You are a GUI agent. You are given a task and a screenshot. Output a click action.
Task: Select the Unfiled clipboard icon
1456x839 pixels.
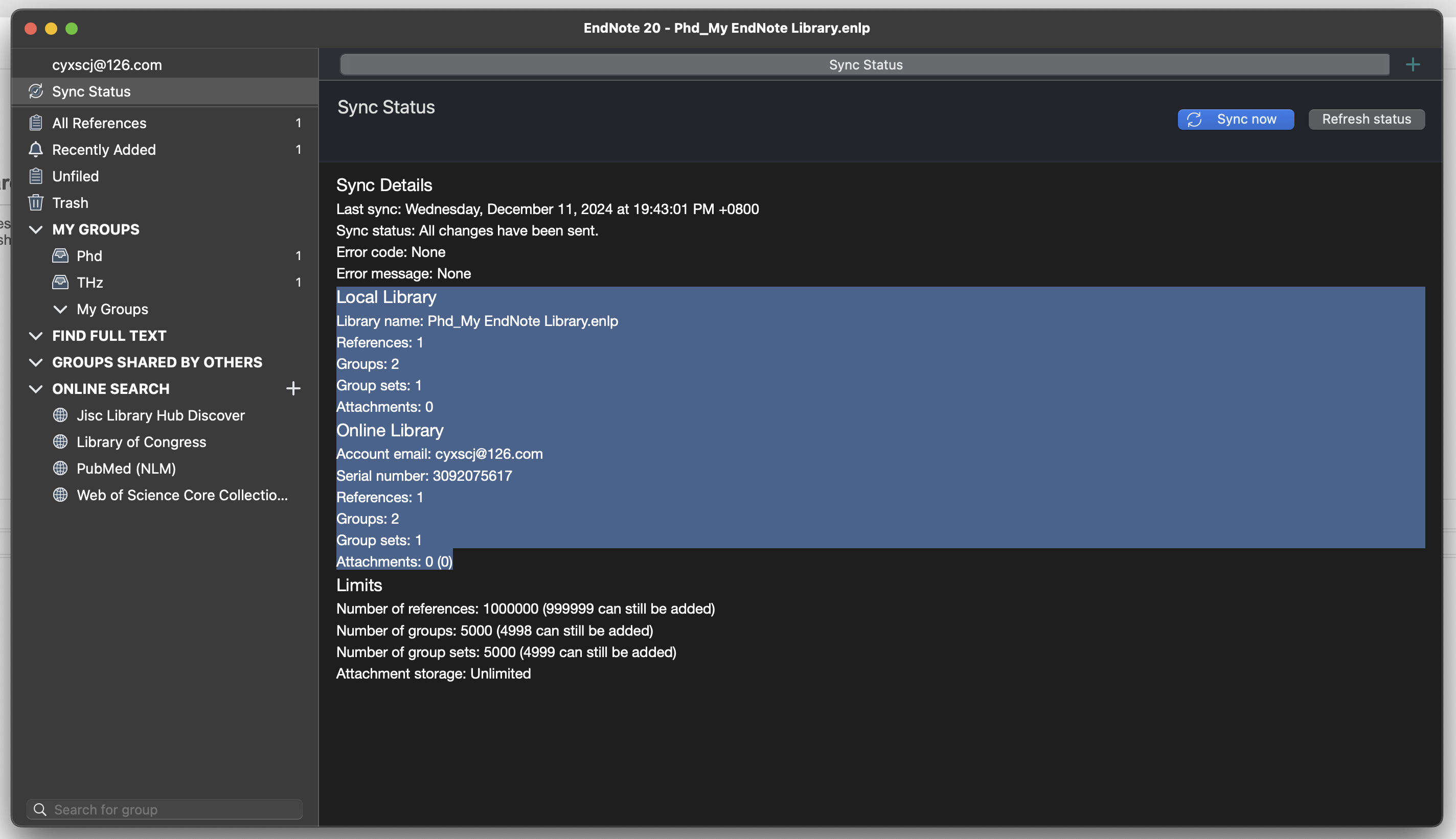(x=36, y=176)
